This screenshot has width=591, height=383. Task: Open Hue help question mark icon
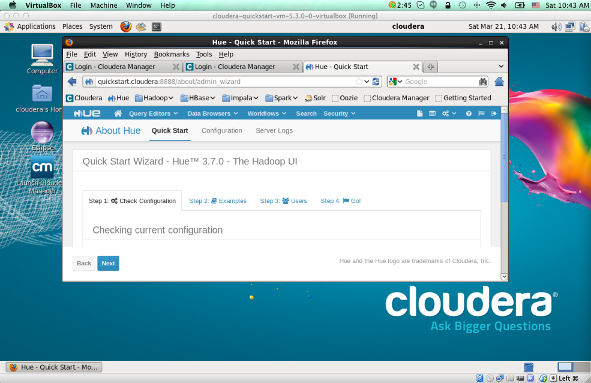click(469, 113)
